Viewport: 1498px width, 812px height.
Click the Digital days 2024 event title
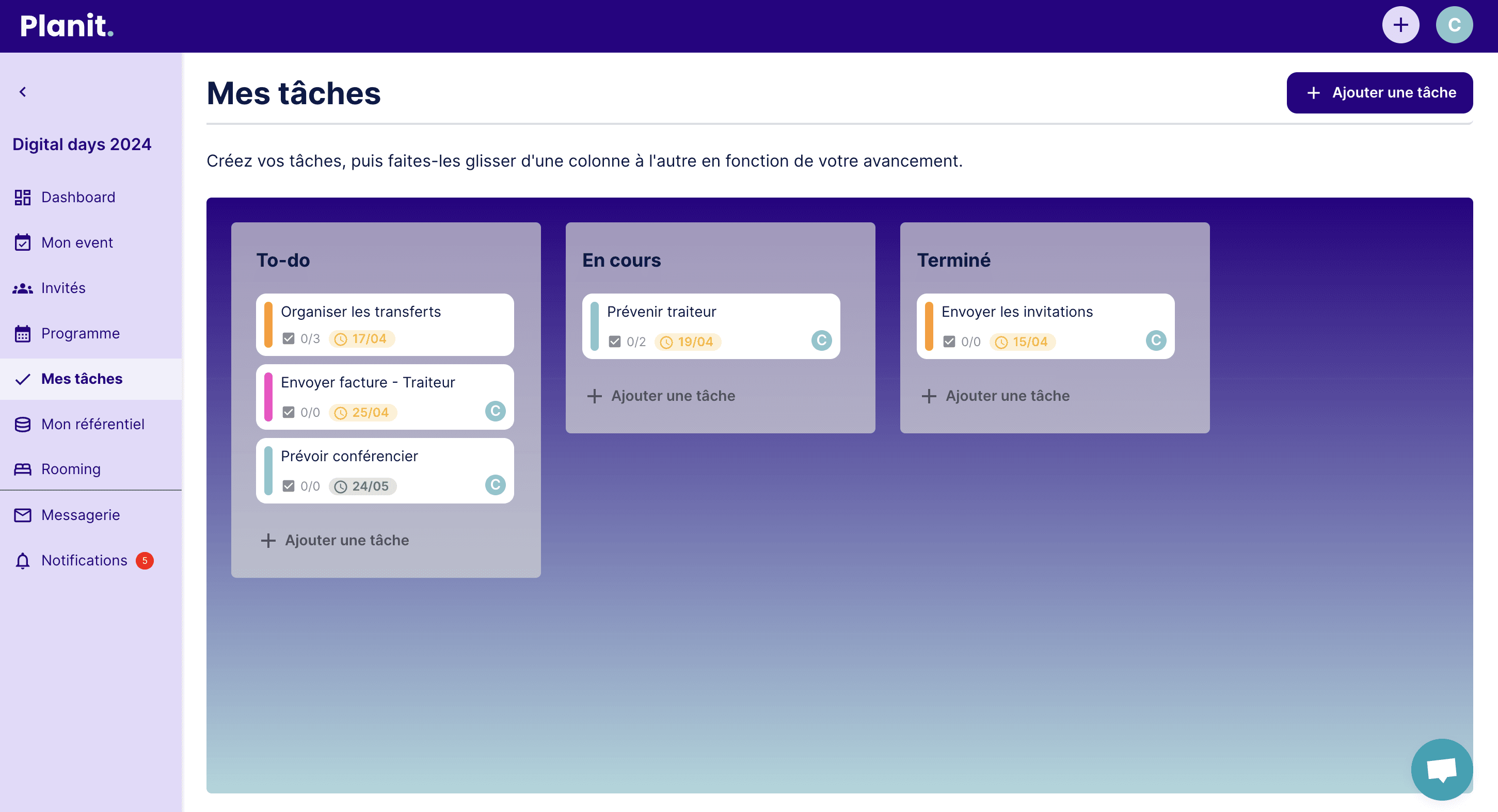[x=82, y=144]
